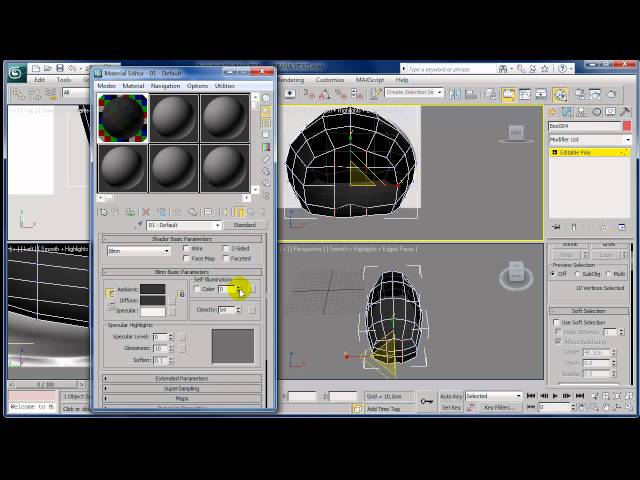Click Assign Material to Selection icon
The width and height of the screenshot is (640, 480).
point(131,212)
